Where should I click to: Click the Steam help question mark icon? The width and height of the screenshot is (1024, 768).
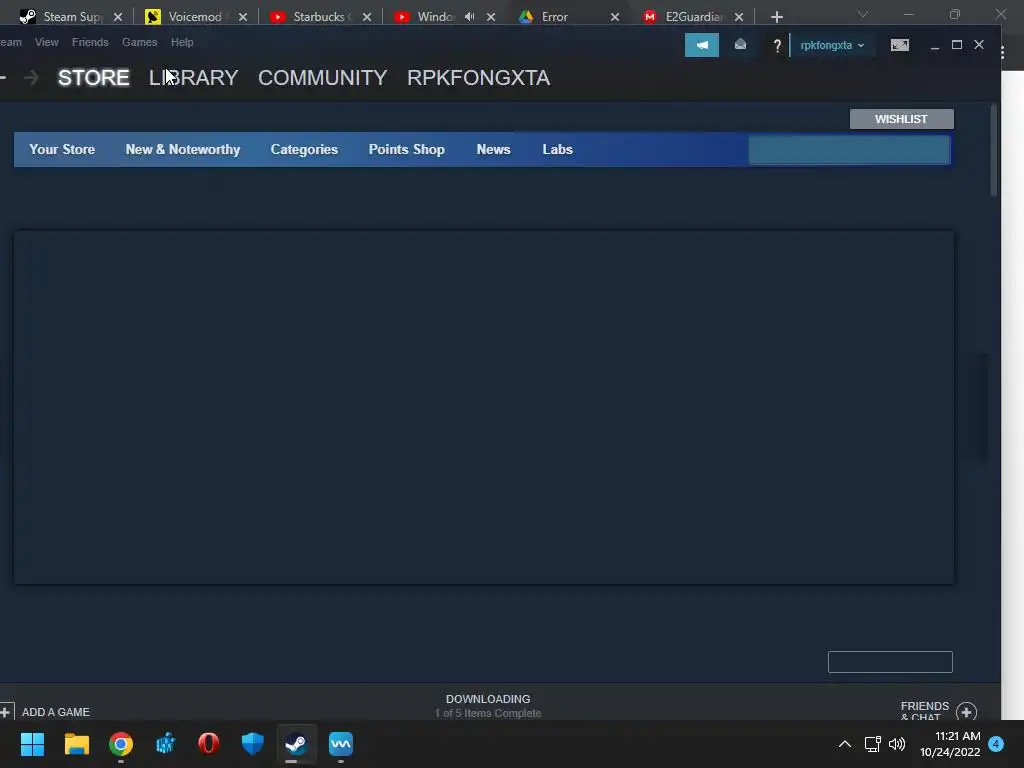(x=776, y=46)
